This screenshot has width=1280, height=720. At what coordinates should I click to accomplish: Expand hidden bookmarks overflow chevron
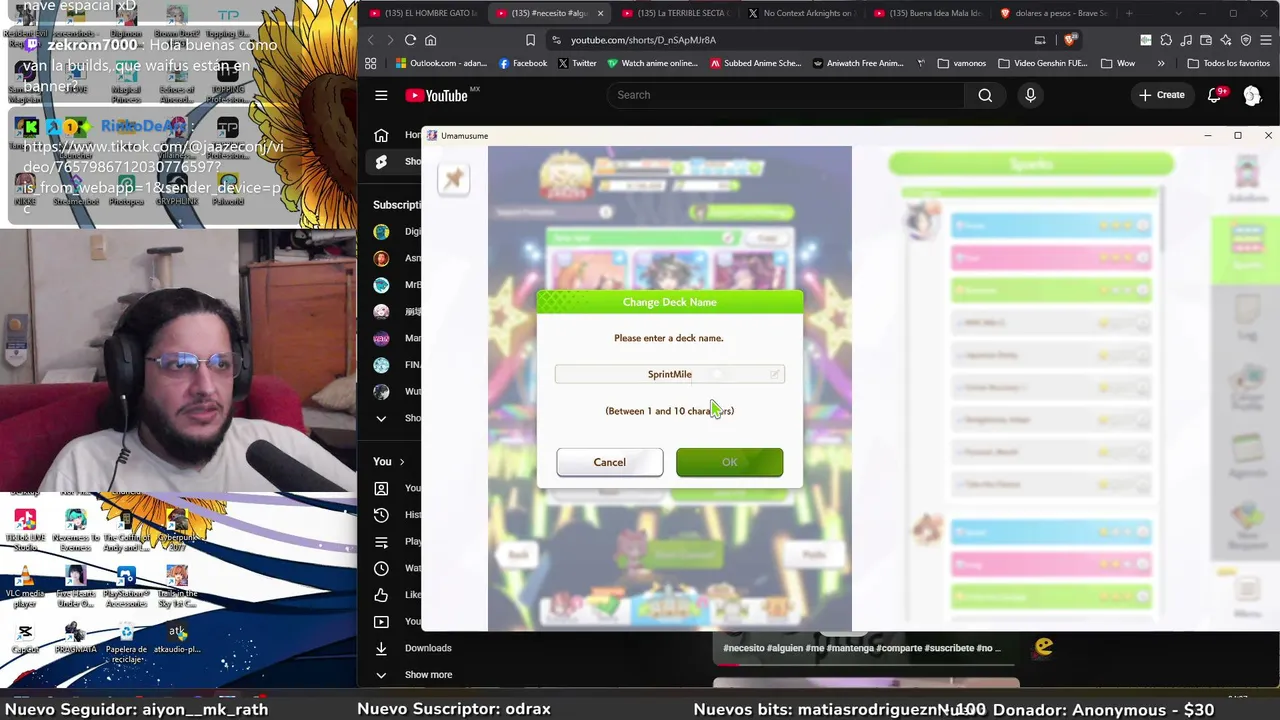coord(1161,63)
